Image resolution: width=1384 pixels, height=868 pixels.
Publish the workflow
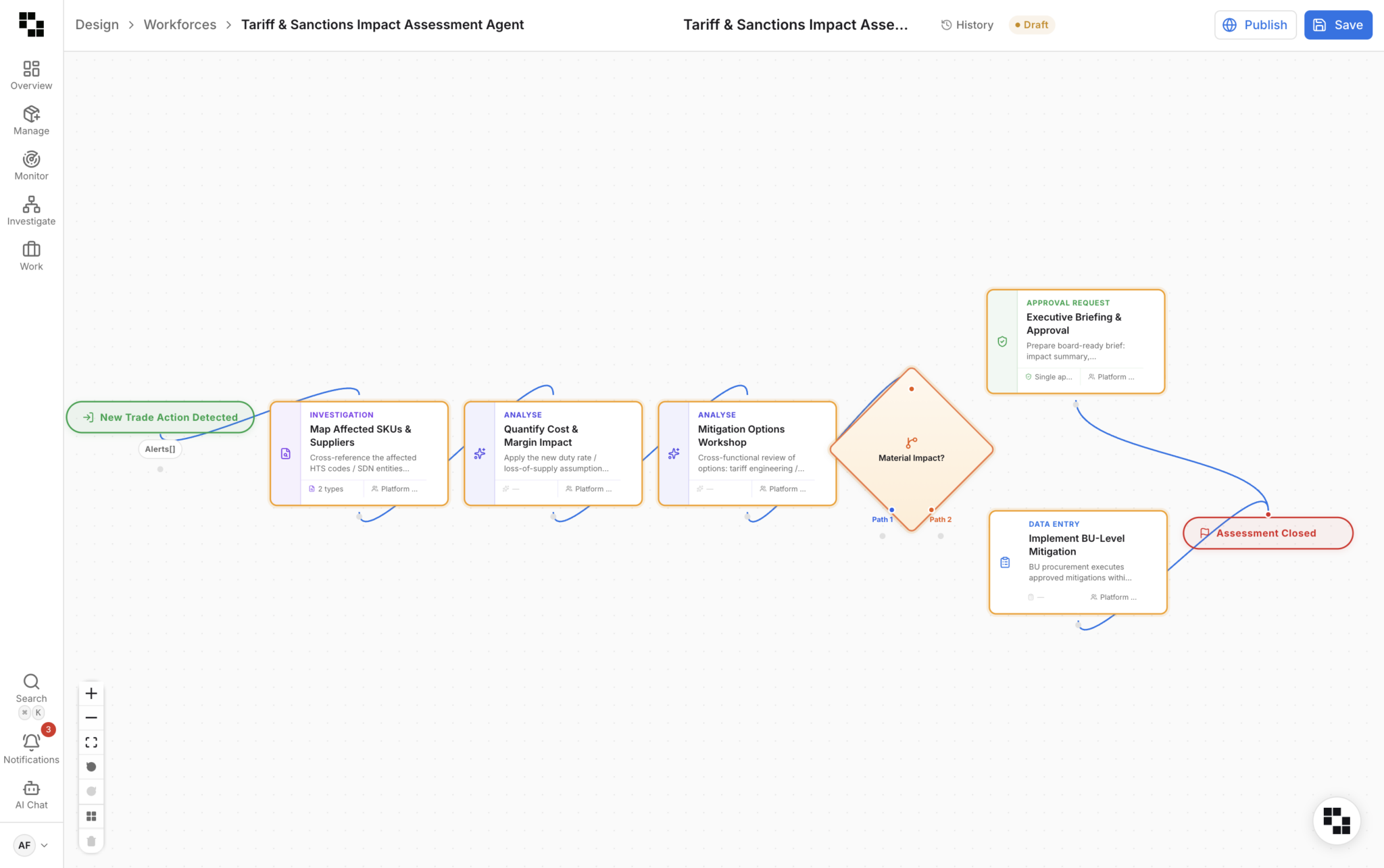tap(1255, 24)
